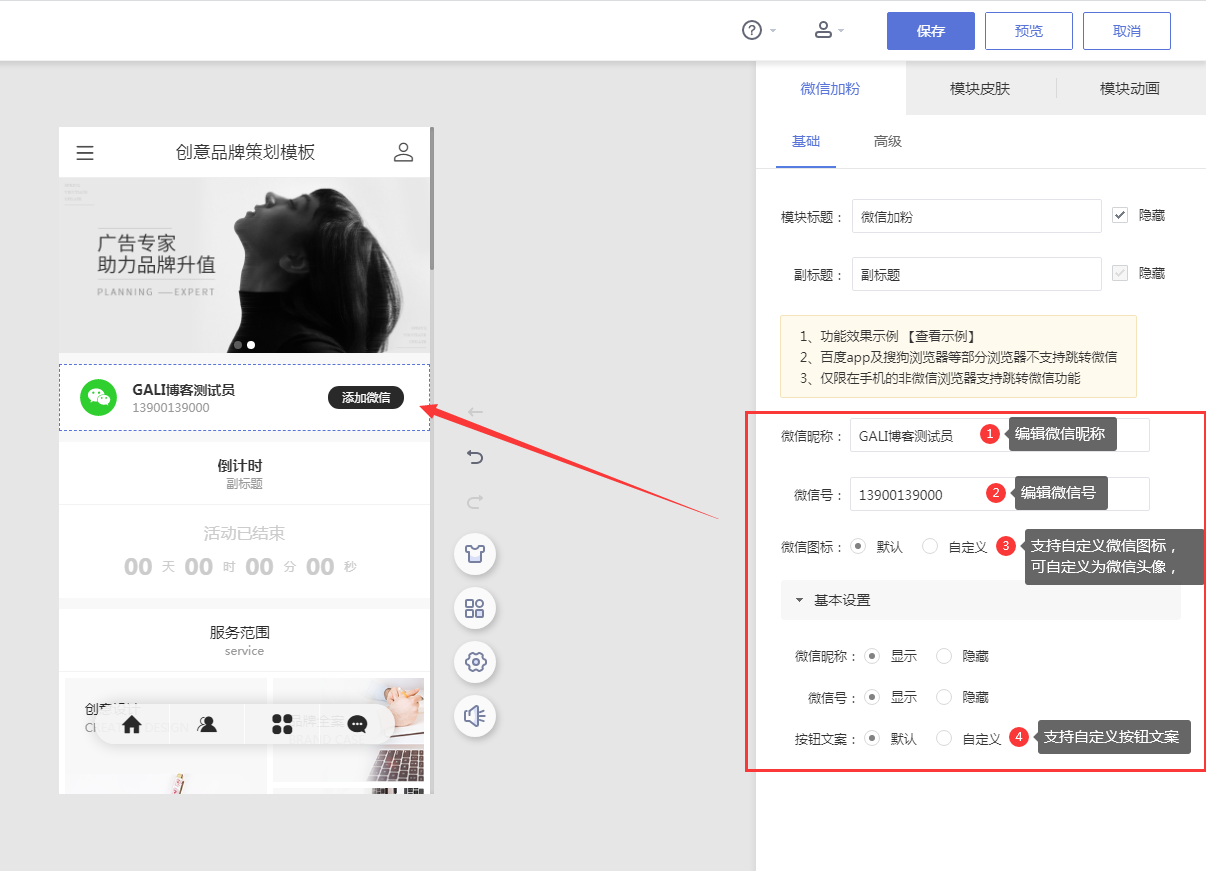The image size is (1206, 871).
Task: Click the profile icon in phone preview header
Action: click(x=403, y=152)
